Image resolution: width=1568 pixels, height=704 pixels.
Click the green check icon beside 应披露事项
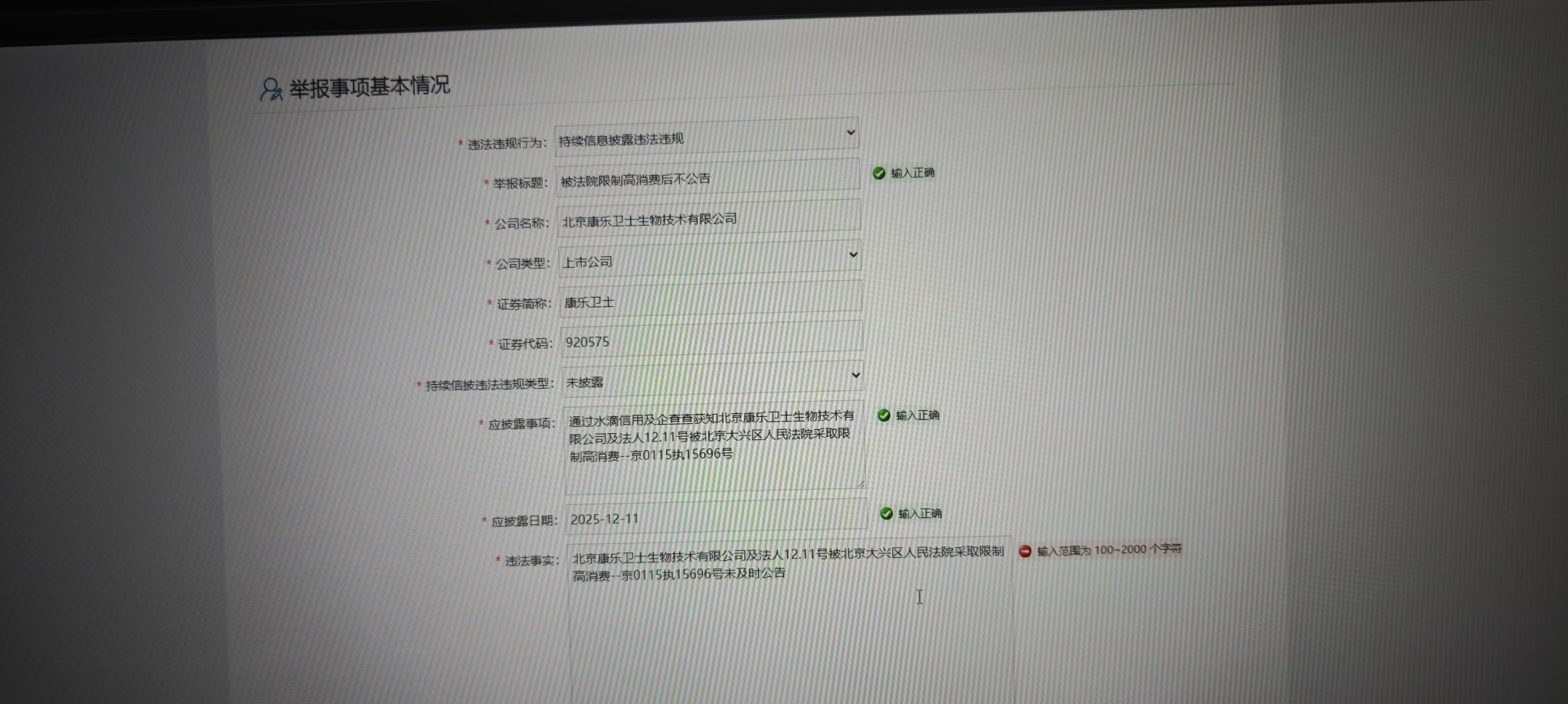coord(884,416)
